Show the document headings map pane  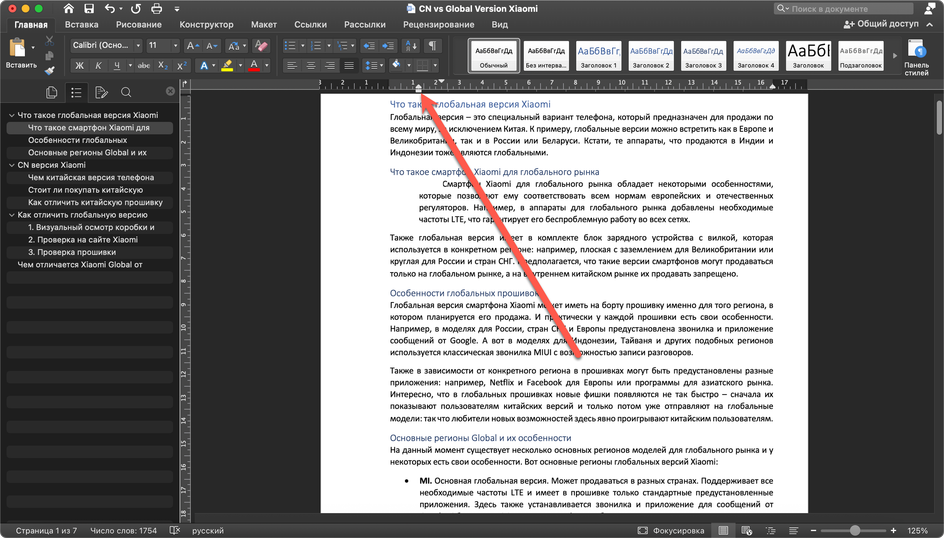[76, 92]
